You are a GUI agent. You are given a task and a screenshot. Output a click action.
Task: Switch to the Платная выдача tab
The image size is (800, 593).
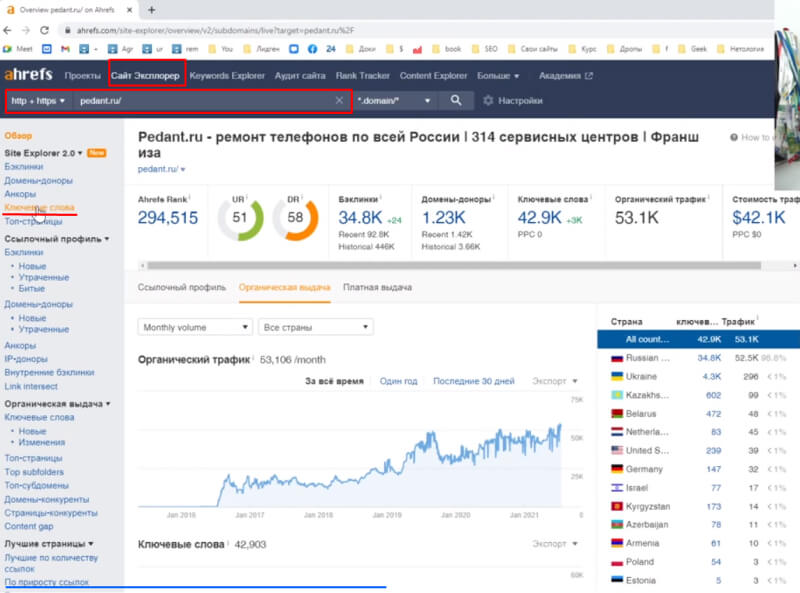pyautogui.click(x=378, y=287)
